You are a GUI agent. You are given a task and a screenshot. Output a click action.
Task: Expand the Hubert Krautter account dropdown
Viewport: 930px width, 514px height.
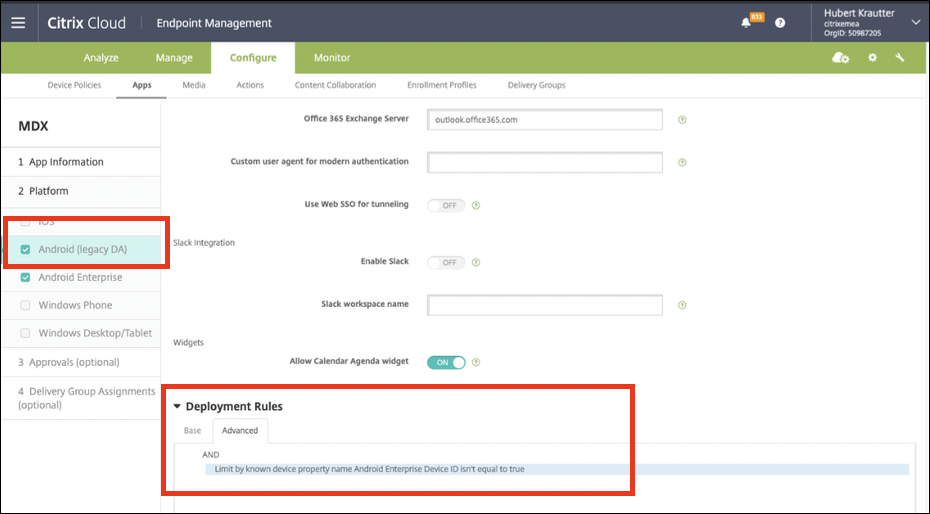tap(915, 22)
